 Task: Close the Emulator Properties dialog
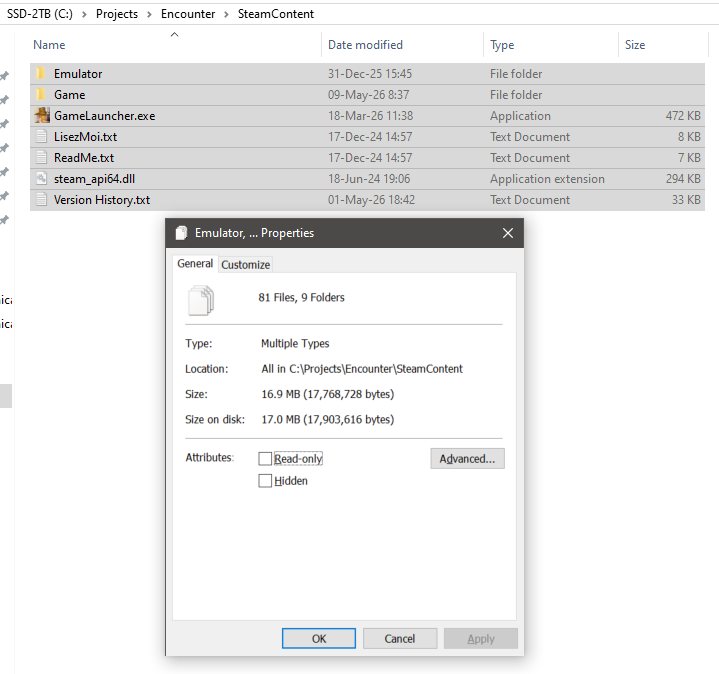click(x=508, y=233)
